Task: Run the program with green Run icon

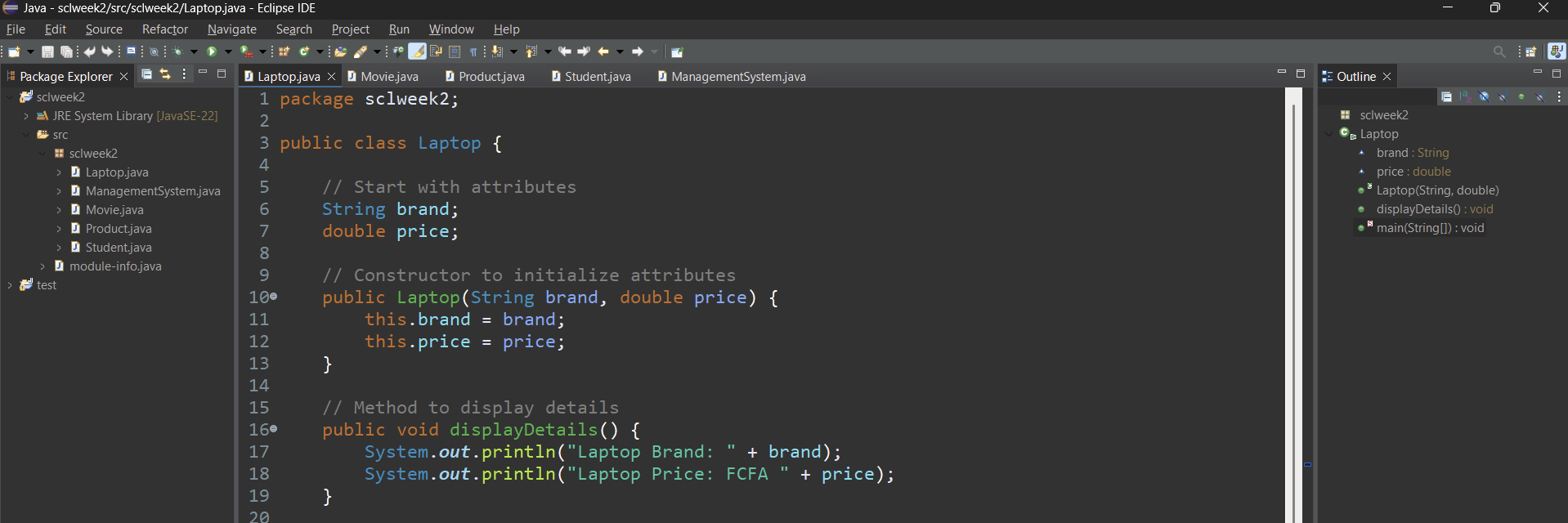Action: coord(212,51)
